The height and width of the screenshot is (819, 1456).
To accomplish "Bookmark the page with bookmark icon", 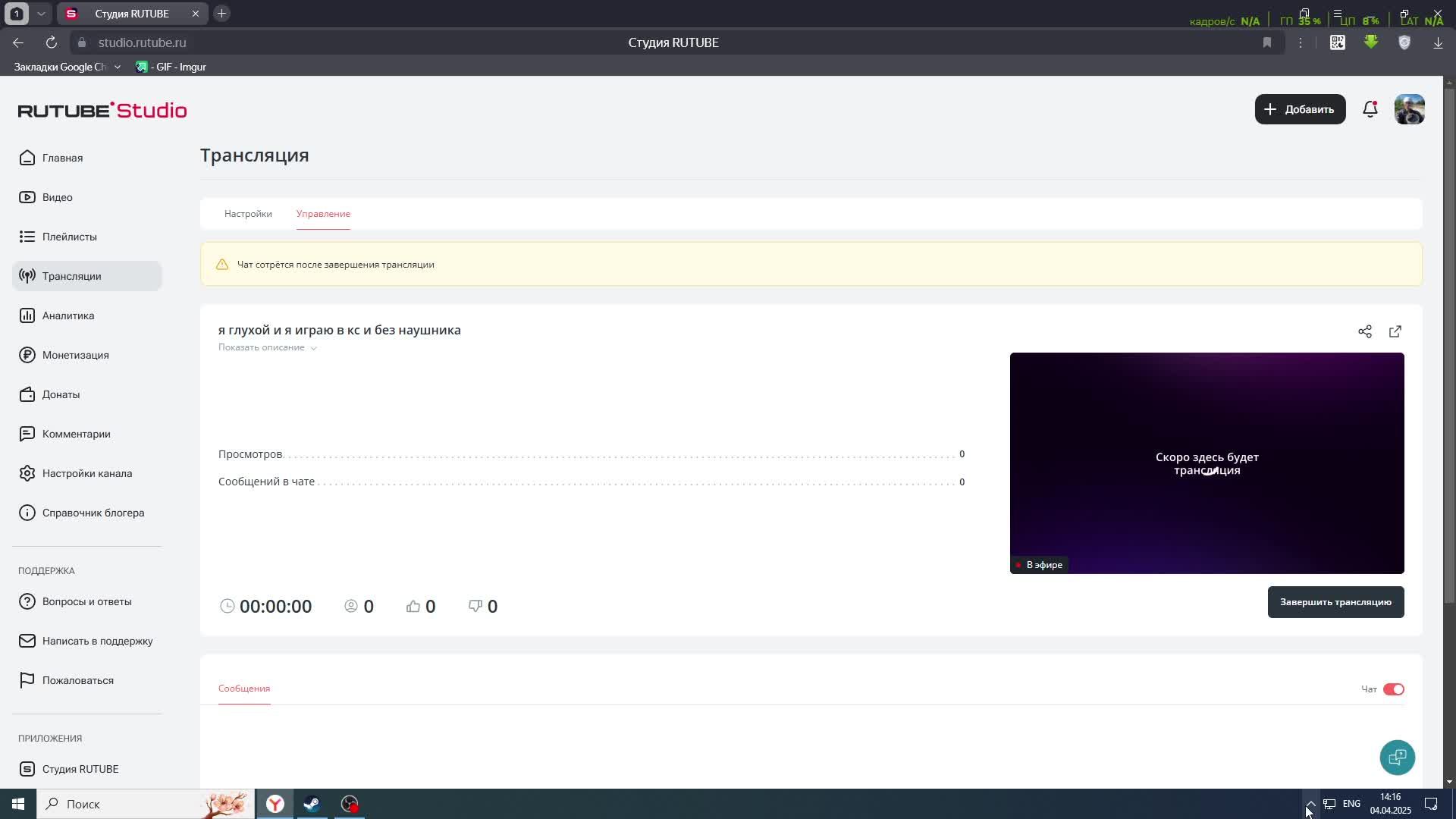I will (1267, 42).
